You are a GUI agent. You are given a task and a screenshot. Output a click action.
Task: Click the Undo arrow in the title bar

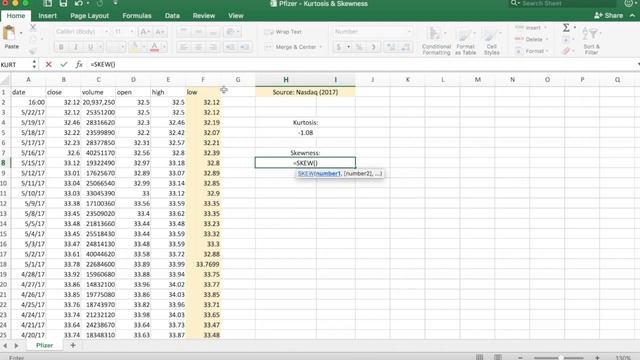tap(78, 4)
